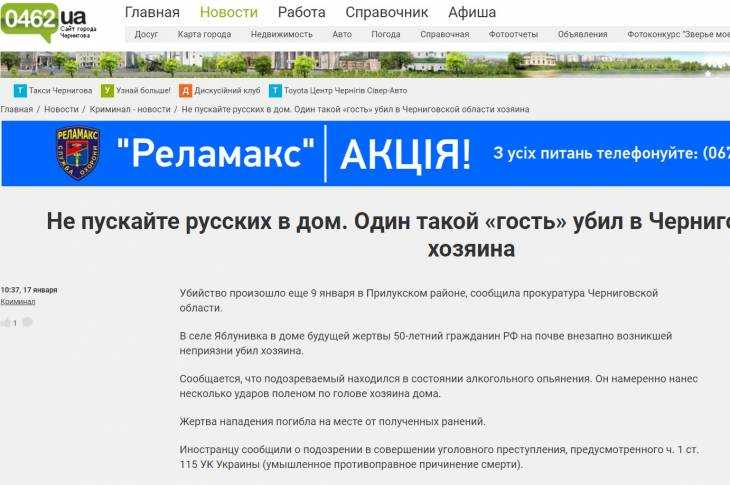Click the green 'У' icon for Узнай больше
The image size is (730, 485).
[x=107, y=90]
